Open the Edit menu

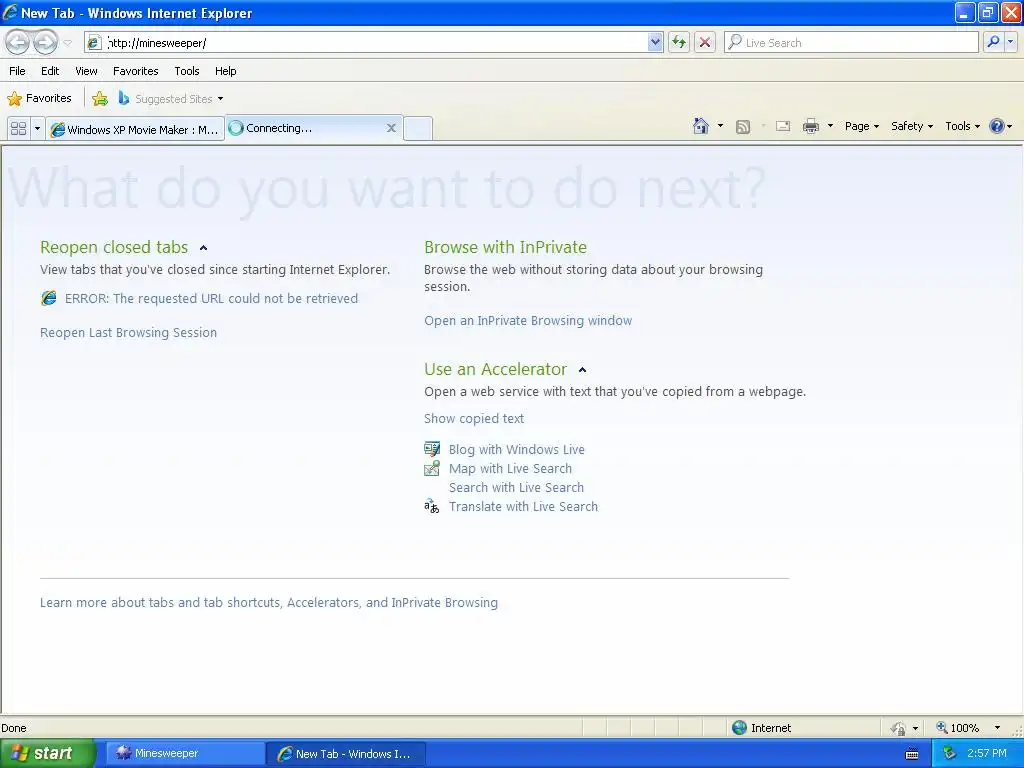[50, 71]
